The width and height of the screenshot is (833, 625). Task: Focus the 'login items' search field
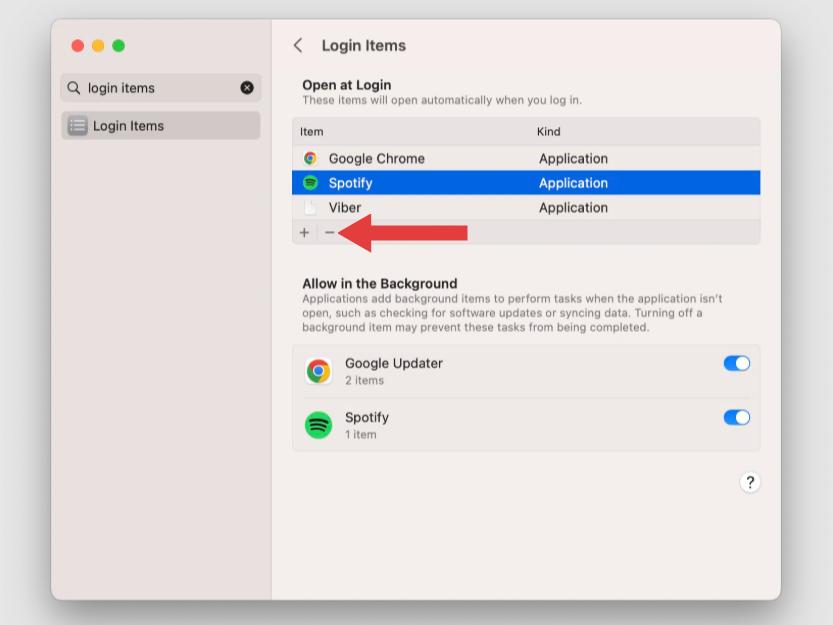[x=161, y=88]
